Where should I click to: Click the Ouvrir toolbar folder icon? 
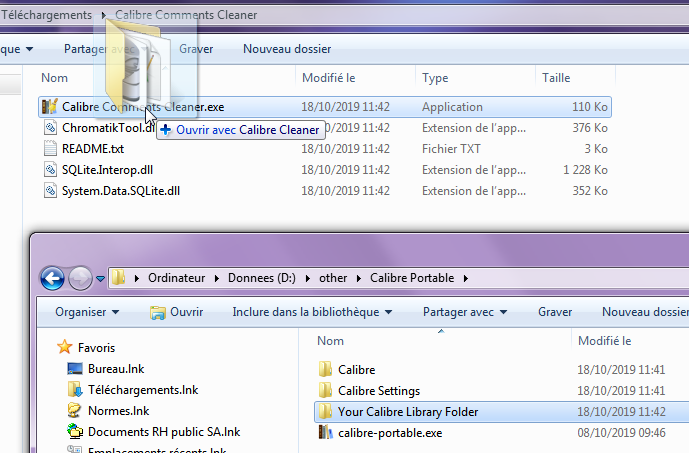[157, 312]
